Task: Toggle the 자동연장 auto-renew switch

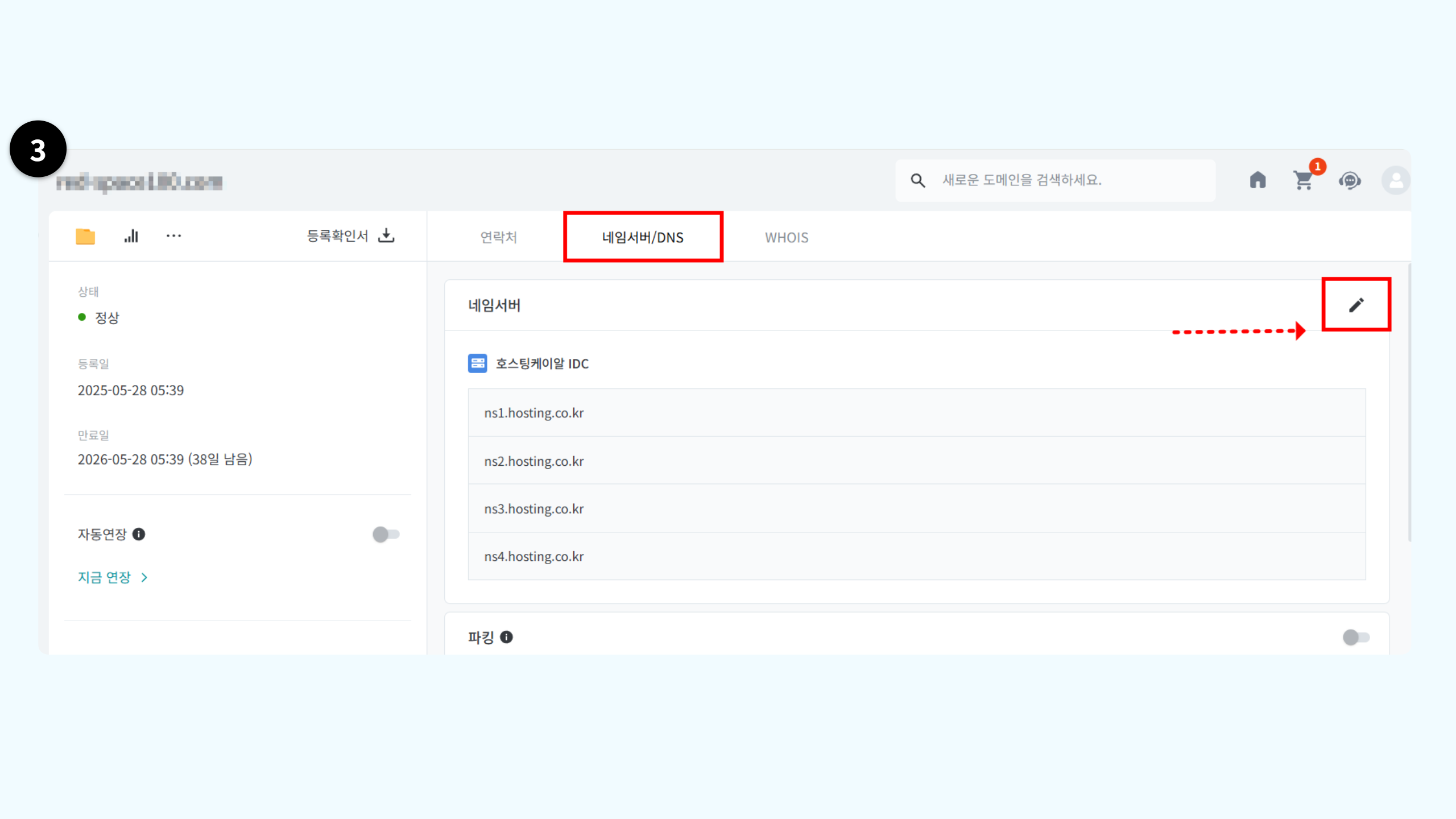Action: tap(386, 534)
